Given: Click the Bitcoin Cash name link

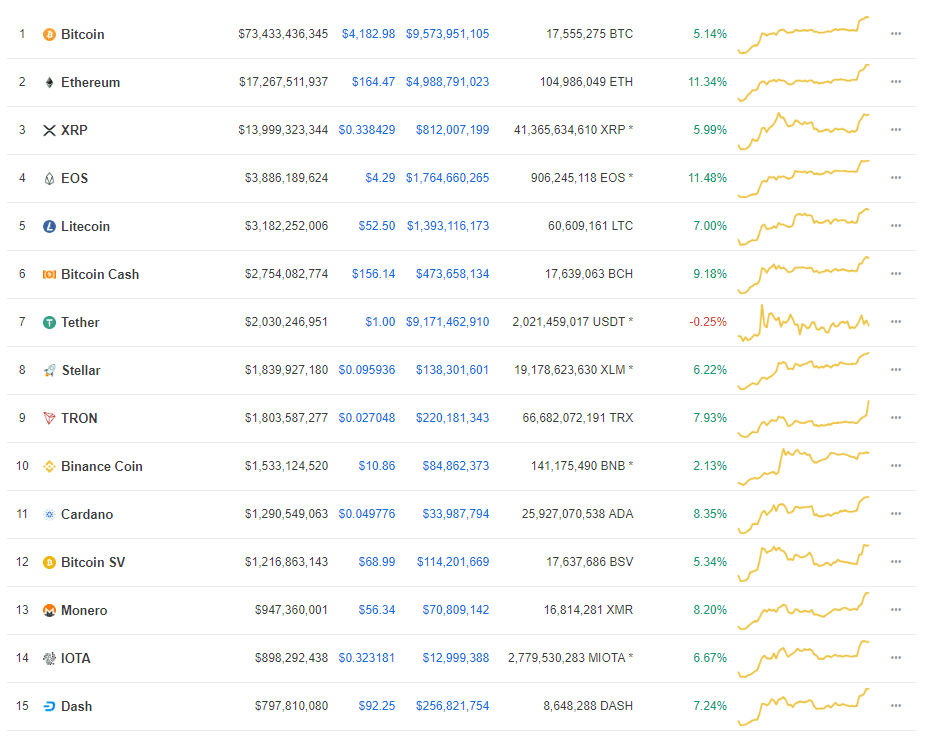Looking at the screenshot, I should [x=100, y=274].
